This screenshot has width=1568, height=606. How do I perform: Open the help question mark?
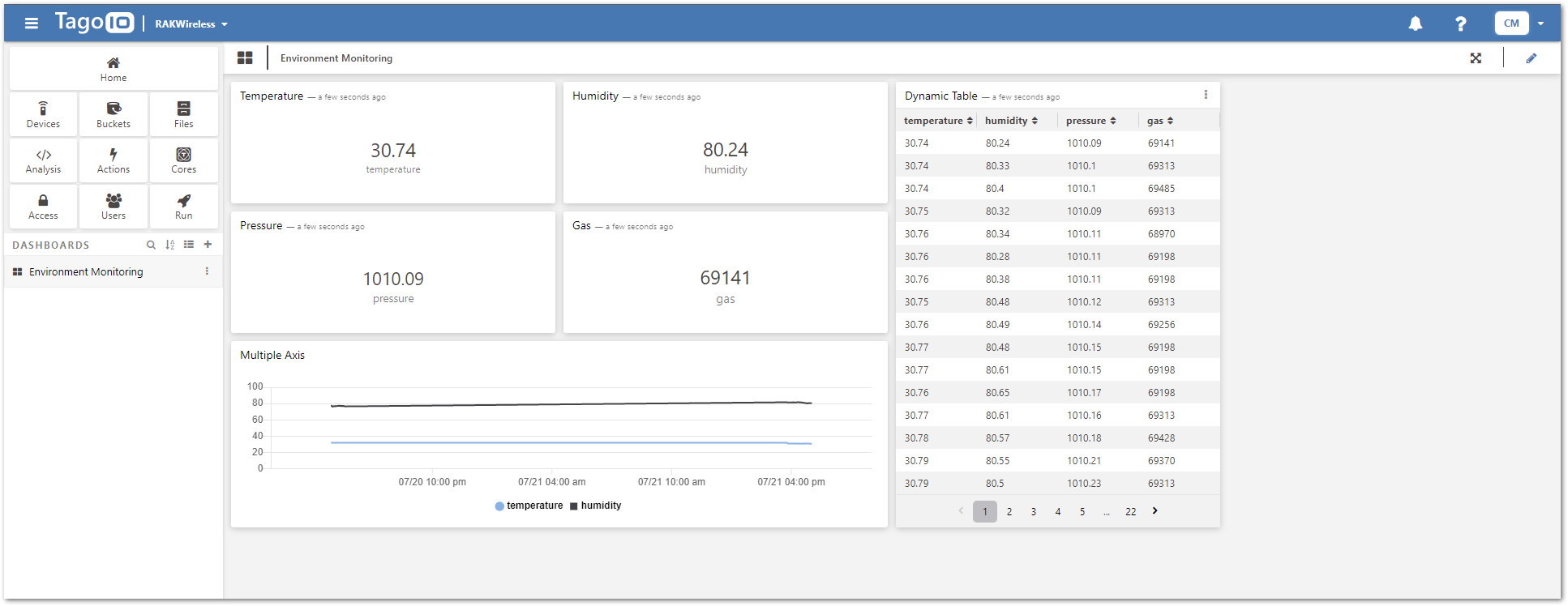tap(1460, 23)
